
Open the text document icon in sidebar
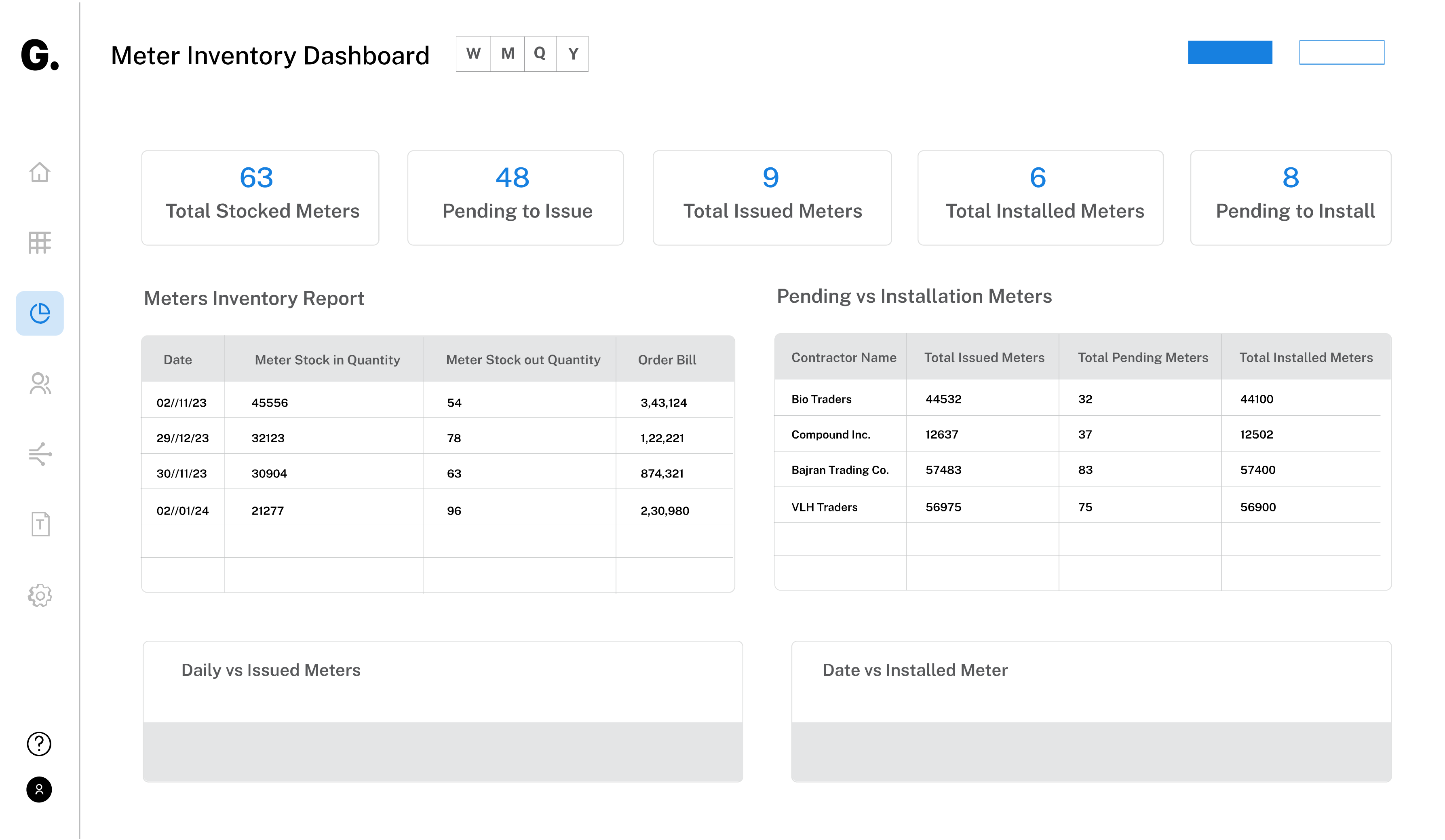click(x=40, y=524)
